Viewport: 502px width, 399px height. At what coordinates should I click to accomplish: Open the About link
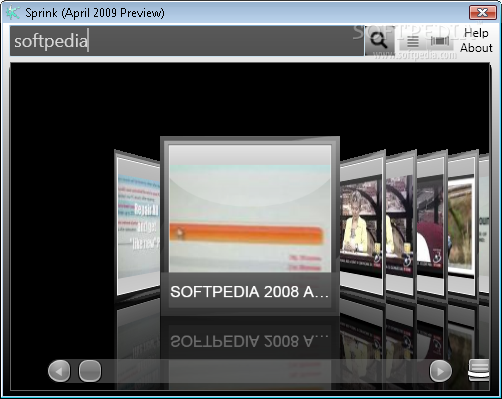pos(476,48)
